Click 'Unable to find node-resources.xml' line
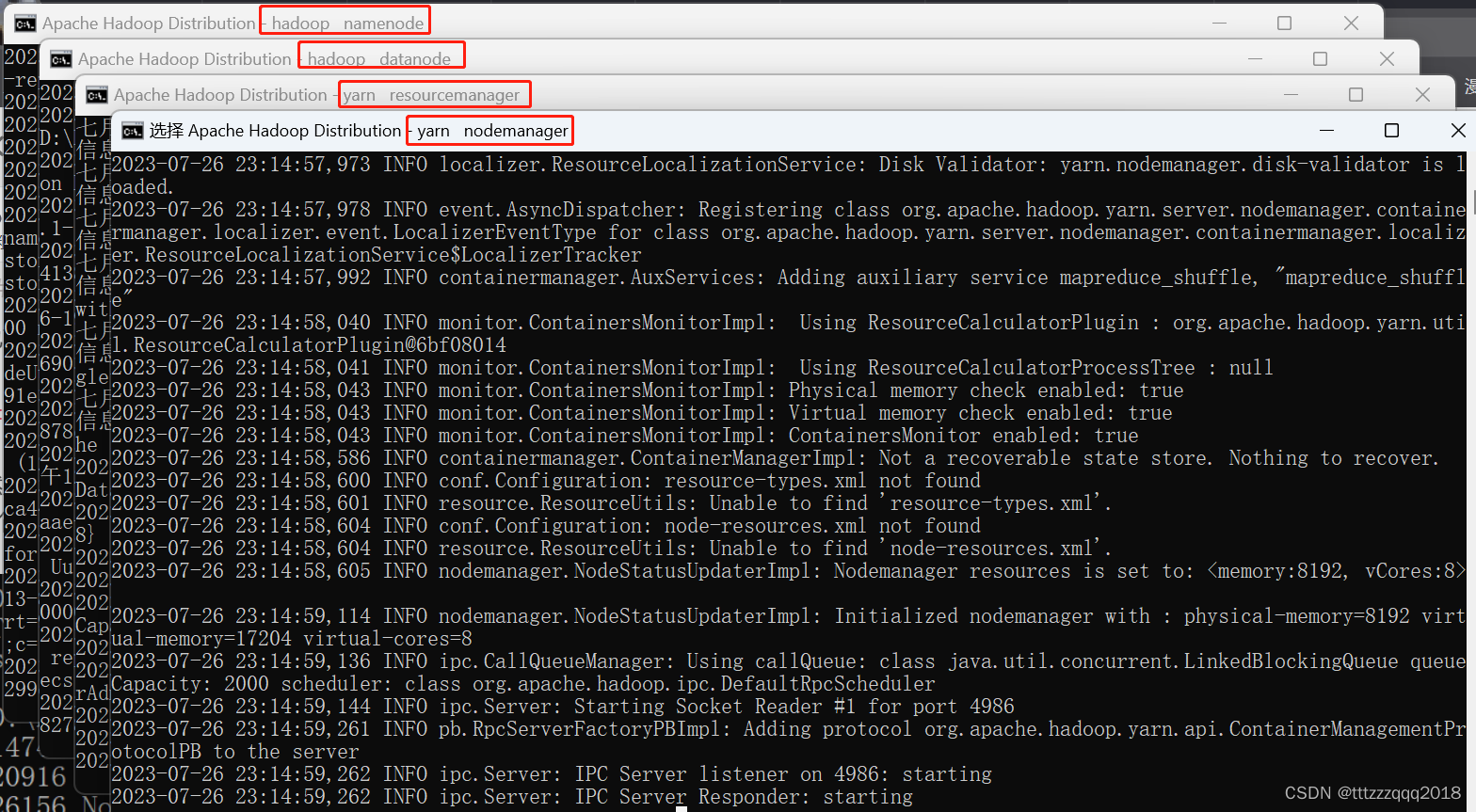The width and height of the screenshot is (1476, 812). tap(612, 549)
